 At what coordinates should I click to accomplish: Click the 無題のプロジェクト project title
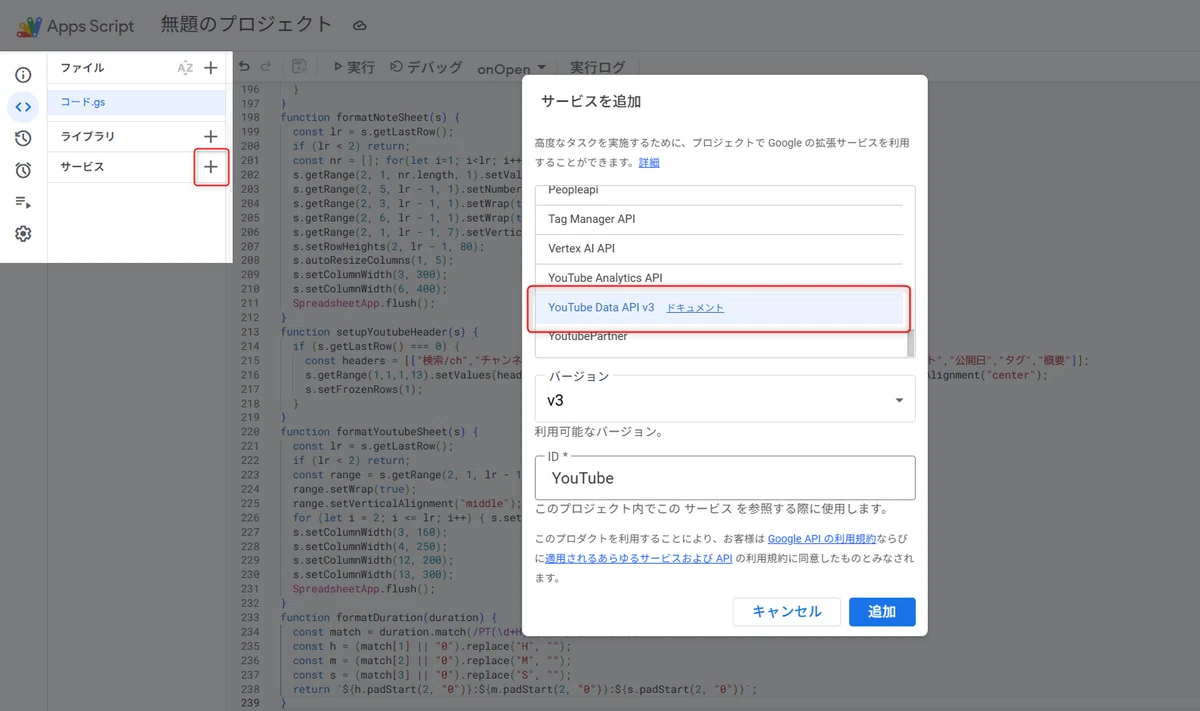246,25
